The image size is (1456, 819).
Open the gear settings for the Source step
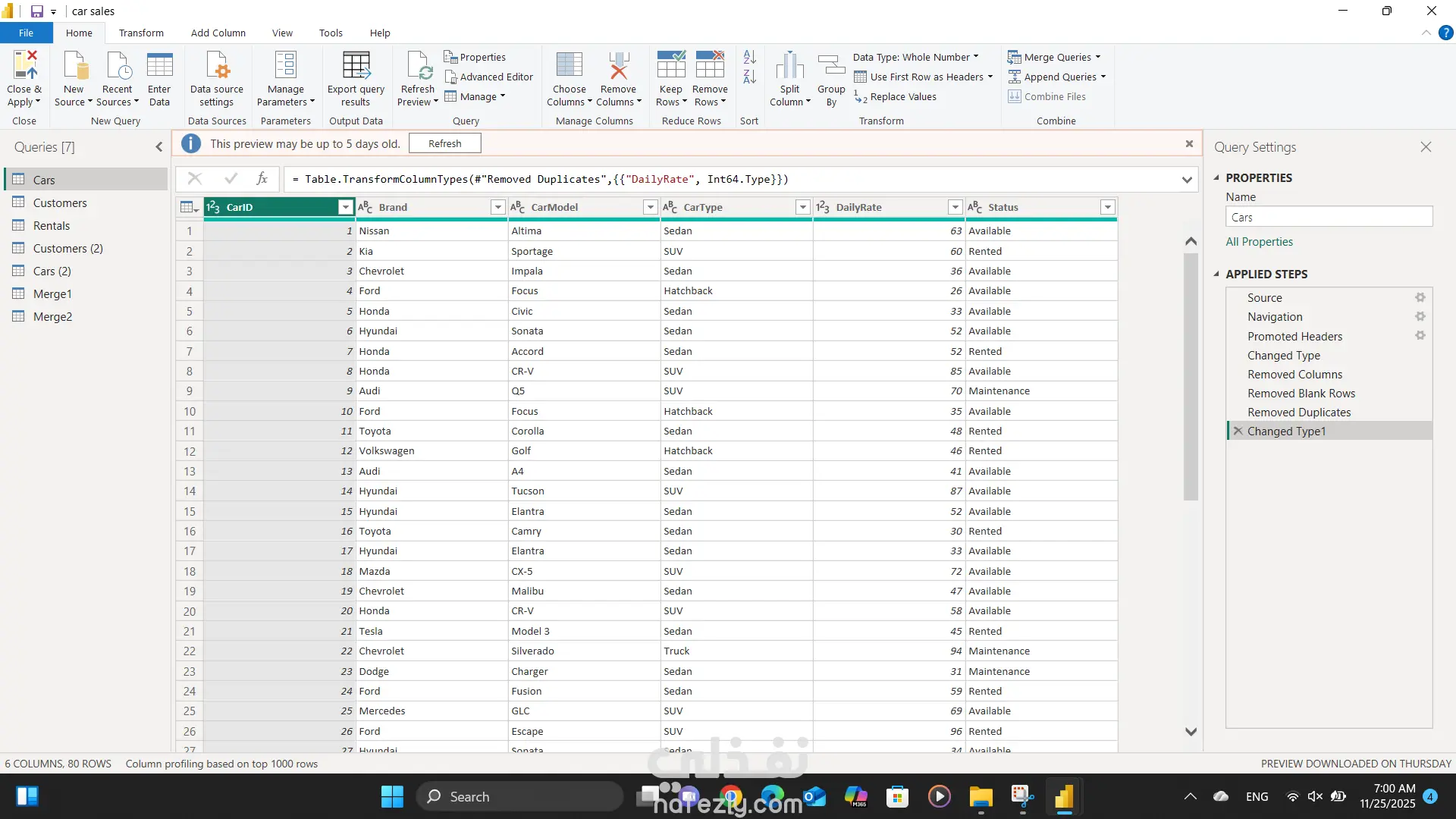point(1420,297)
